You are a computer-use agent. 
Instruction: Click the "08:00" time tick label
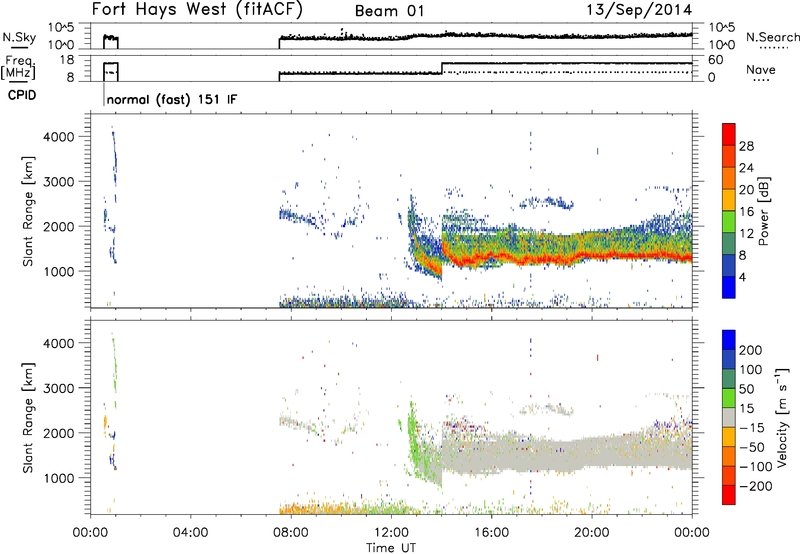coord(291,533)
